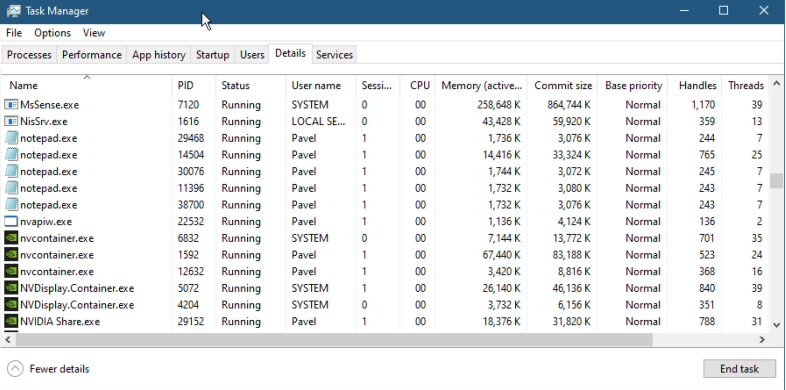Click the MsSense.exe process icon
Screen dimensions: 786x390
[x=11, y=105]
